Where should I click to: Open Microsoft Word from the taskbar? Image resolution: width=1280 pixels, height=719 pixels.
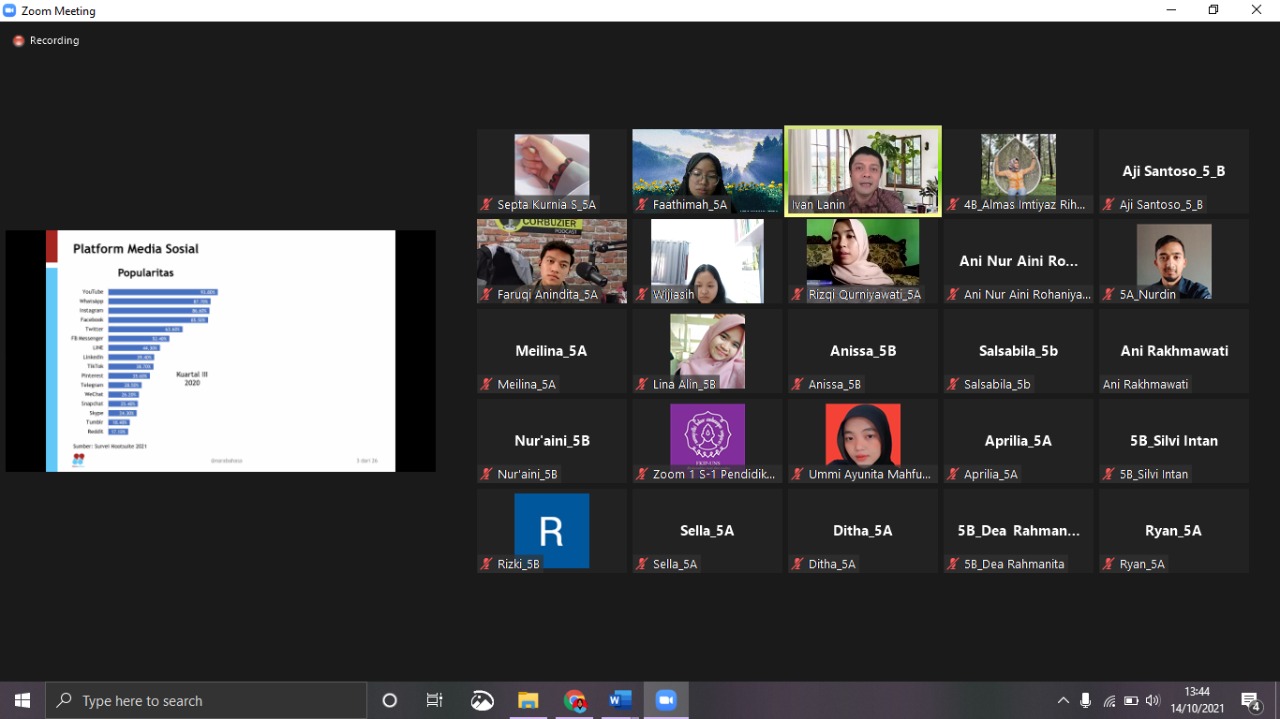tap(620, 700)
